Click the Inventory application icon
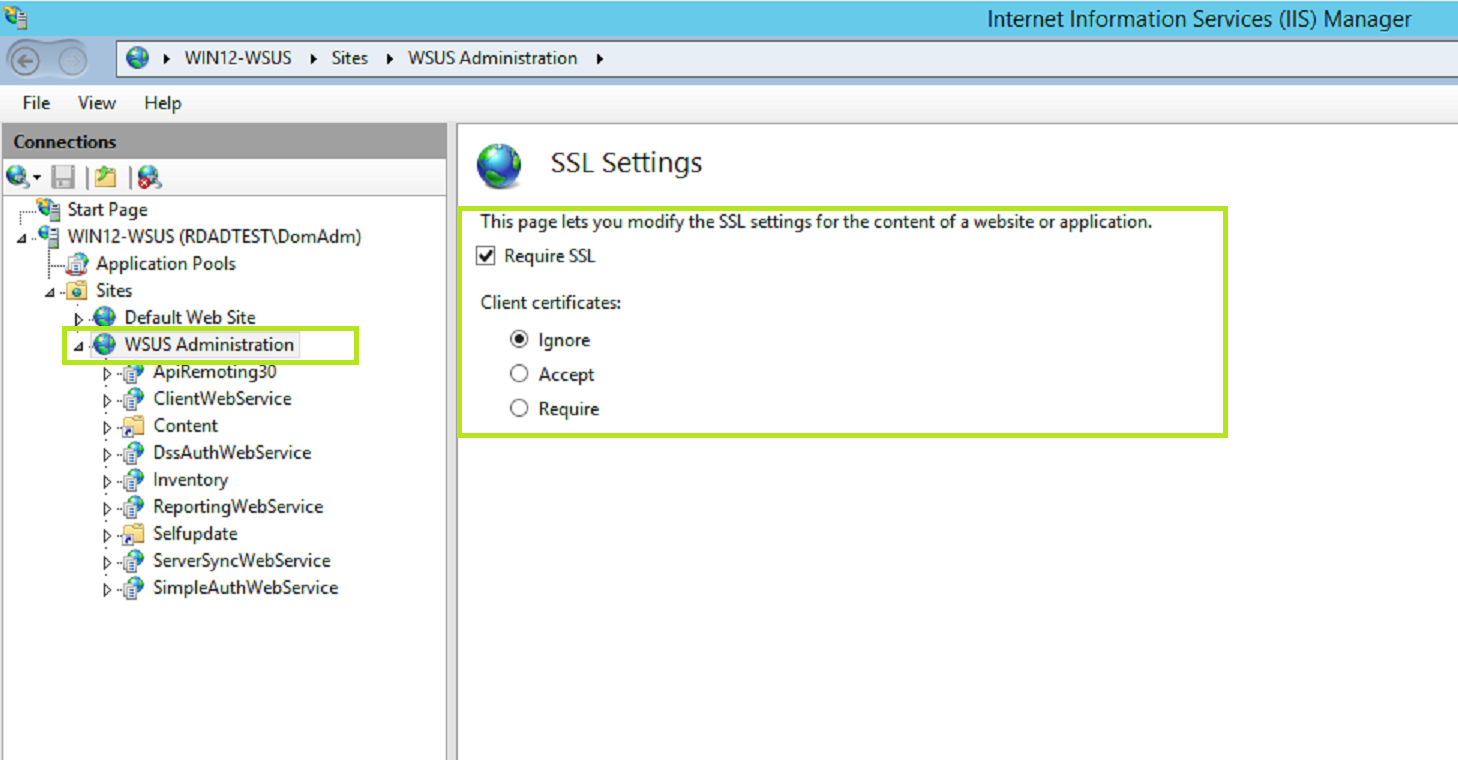 pyautogui.click(x=133, y=480)
